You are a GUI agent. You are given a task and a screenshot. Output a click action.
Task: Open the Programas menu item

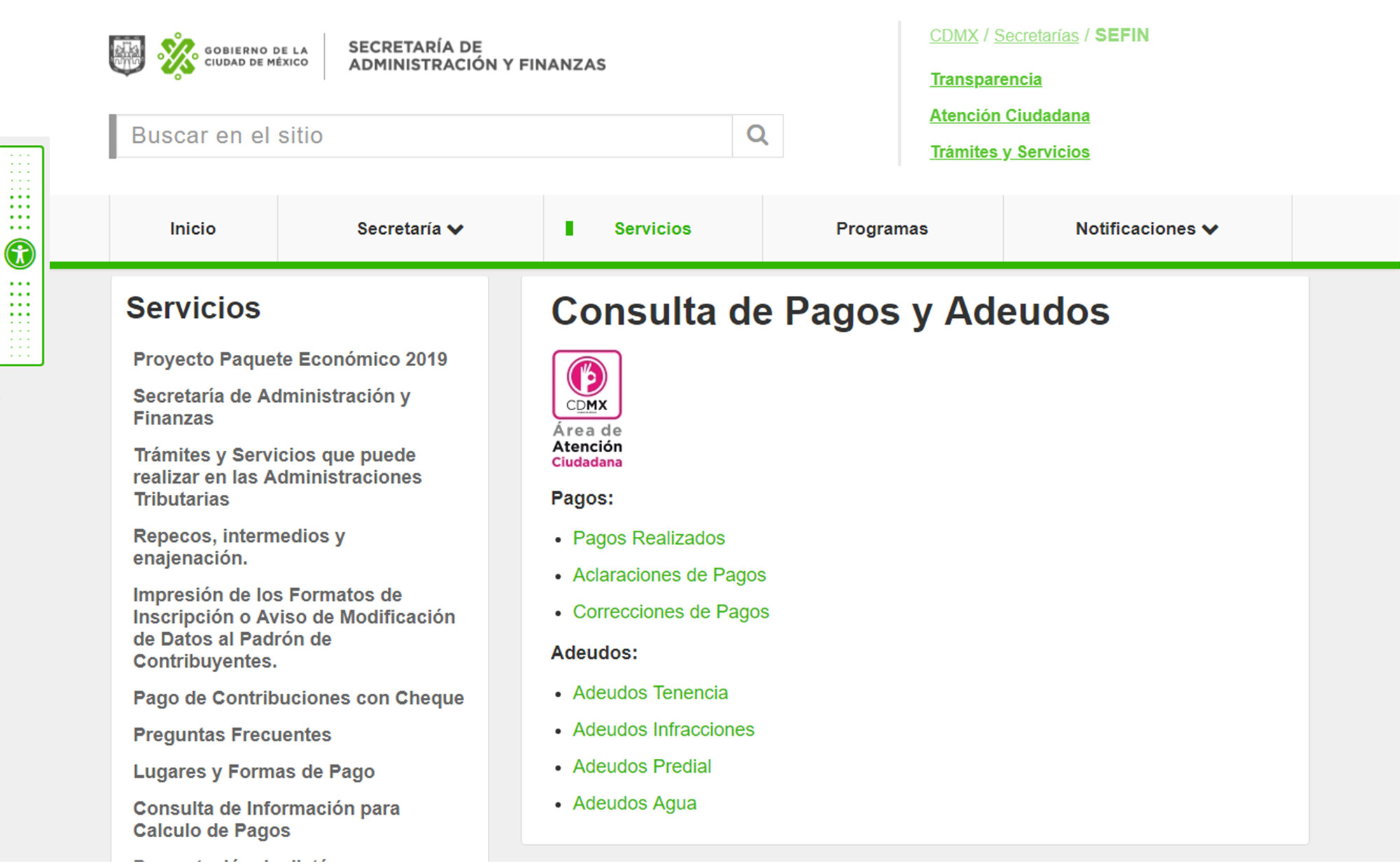881,229
